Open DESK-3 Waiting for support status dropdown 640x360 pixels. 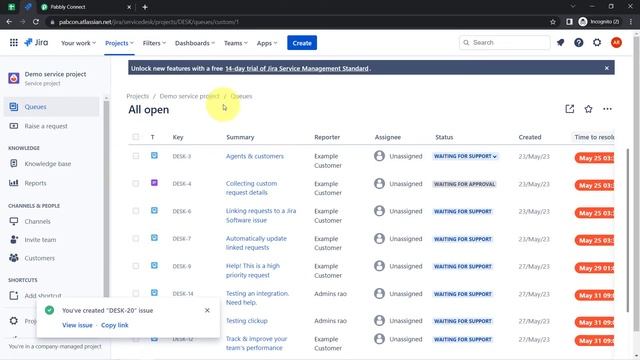[x=465, y=156]
